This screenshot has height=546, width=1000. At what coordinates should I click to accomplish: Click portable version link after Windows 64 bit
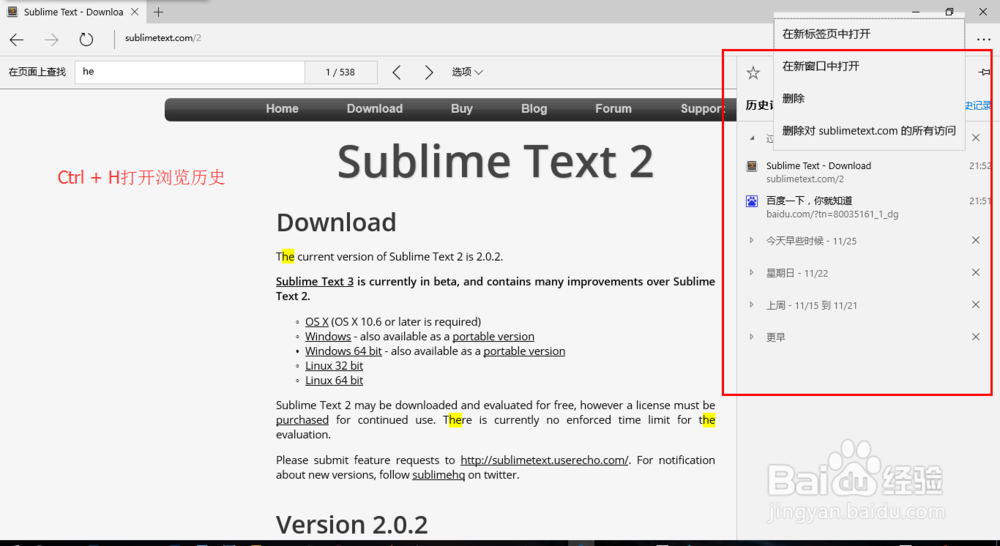524,351
